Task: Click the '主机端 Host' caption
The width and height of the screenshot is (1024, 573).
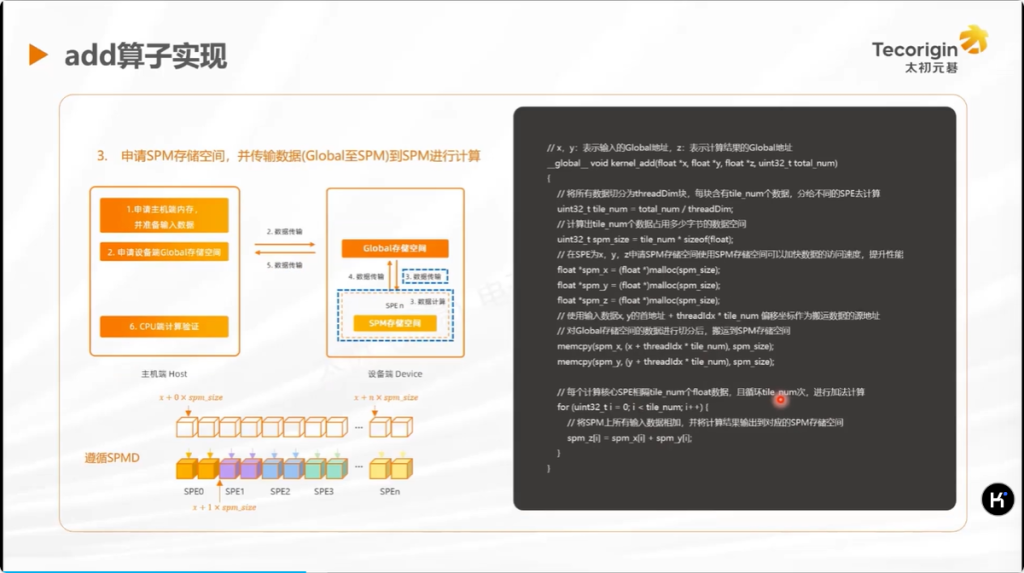Action: click(x=164, y=374)
